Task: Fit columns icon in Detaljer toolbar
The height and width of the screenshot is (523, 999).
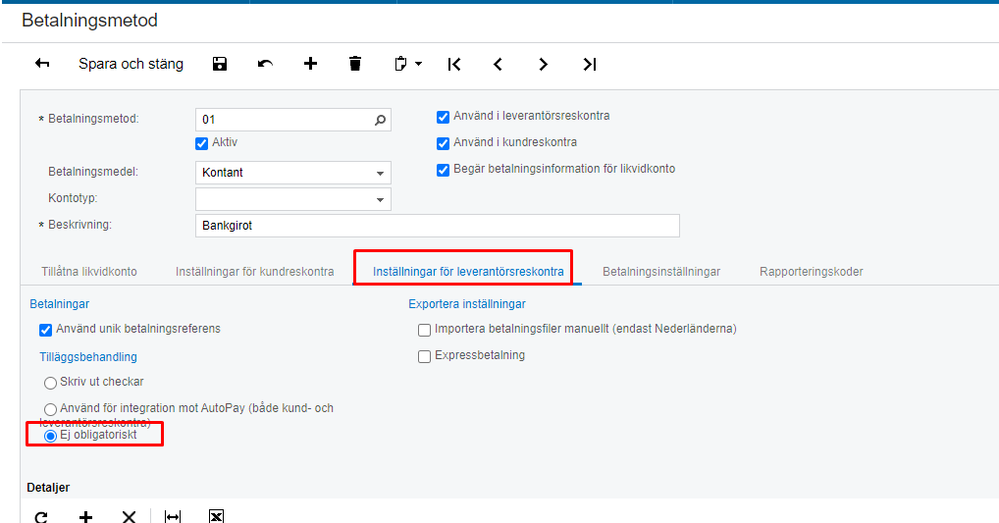Action: (x=173, y=517)
